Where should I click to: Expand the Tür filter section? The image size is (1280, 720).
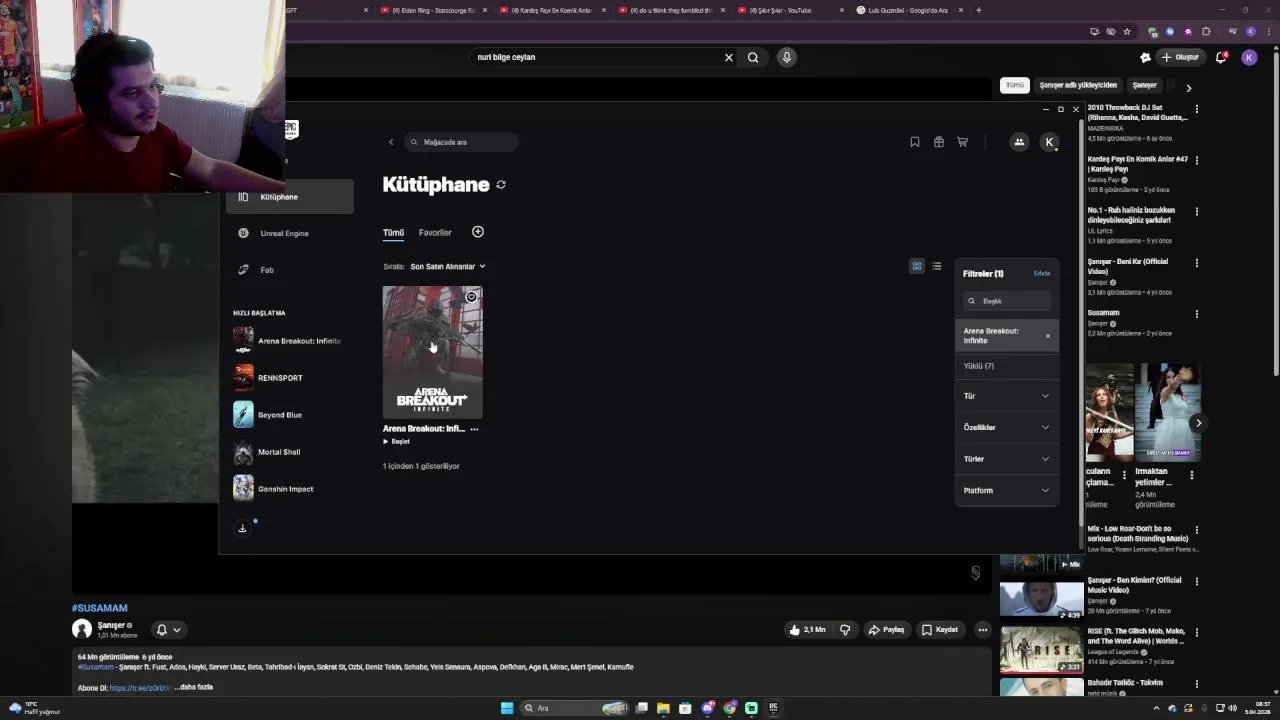coord(1007,396)
